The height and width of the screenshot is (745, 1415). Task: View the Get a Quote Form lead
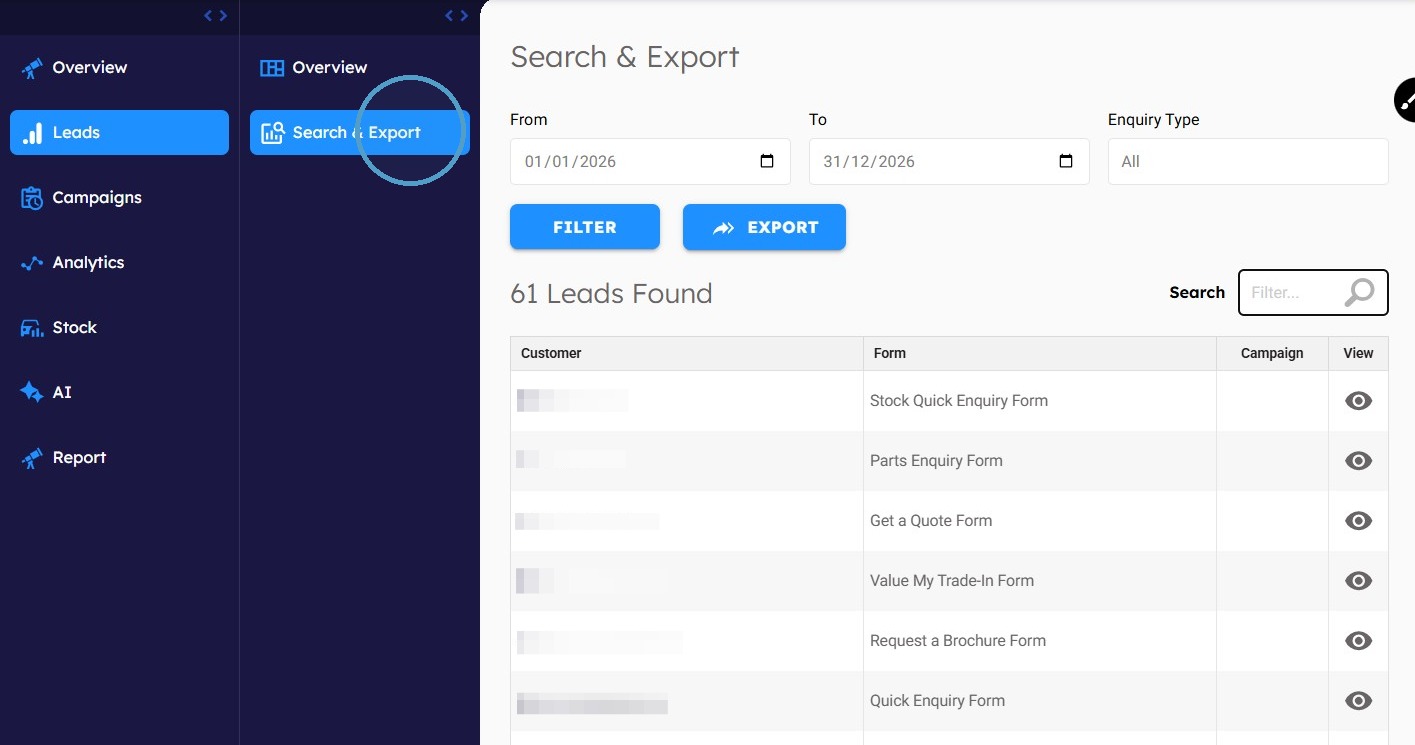coord(1358,521)
